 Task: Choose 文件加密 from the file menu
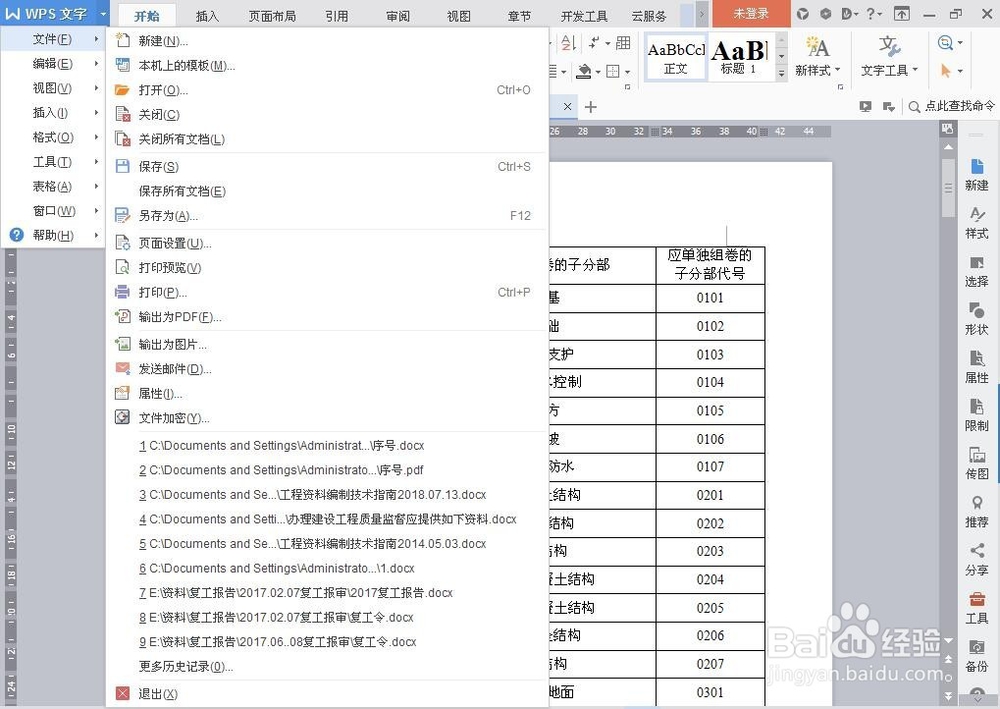pos(173,418)
